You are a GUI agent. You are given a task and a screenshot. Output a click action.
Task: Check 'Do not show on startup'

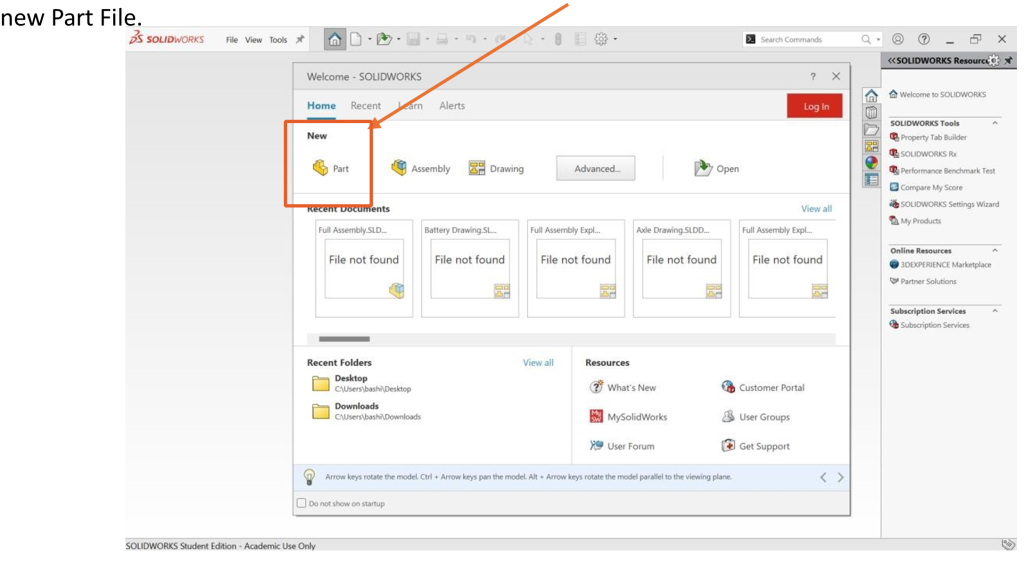tap(302, 503)
